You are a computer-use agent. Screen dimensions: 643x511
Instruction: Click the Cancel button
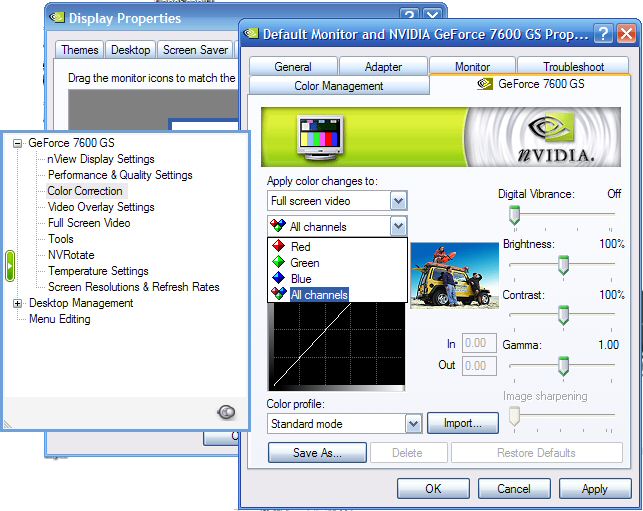(514, 488)
